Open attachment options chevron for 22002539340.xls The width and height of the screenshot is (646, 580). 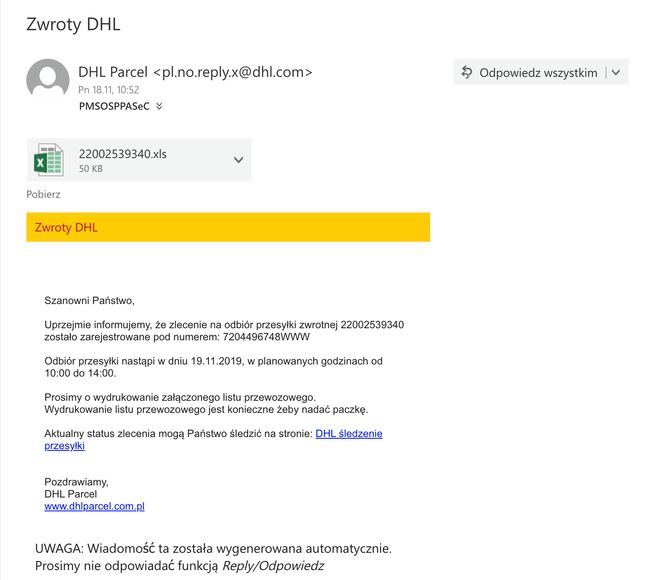tap(238, 160)
